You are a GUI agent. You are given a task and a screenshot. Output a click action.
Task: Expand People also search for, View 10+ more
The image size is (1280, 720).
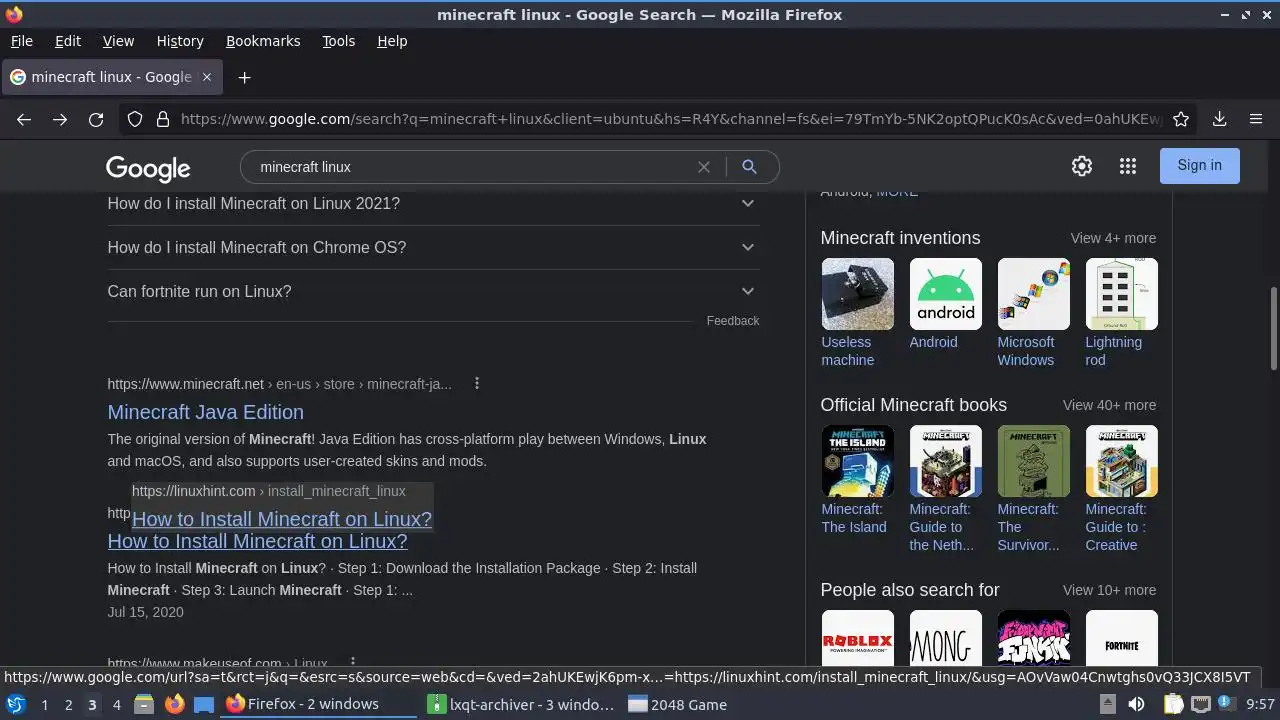pyautogui.click(x=1109, y=590)
